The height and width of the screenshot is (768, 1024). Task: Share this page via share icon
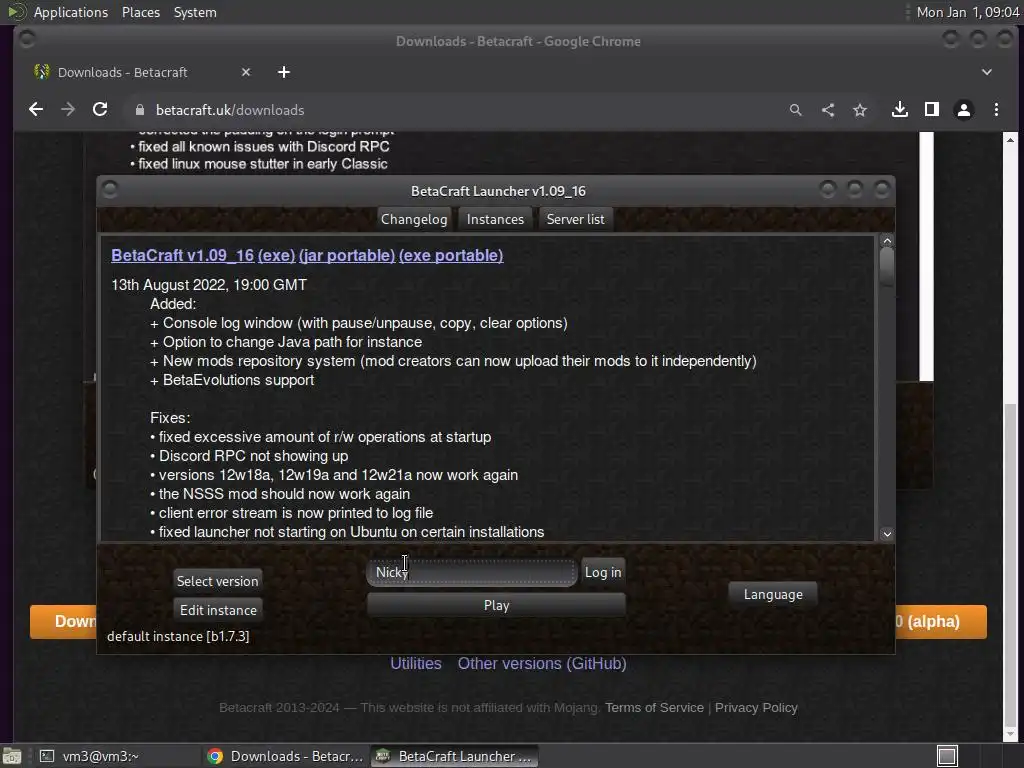828,110
